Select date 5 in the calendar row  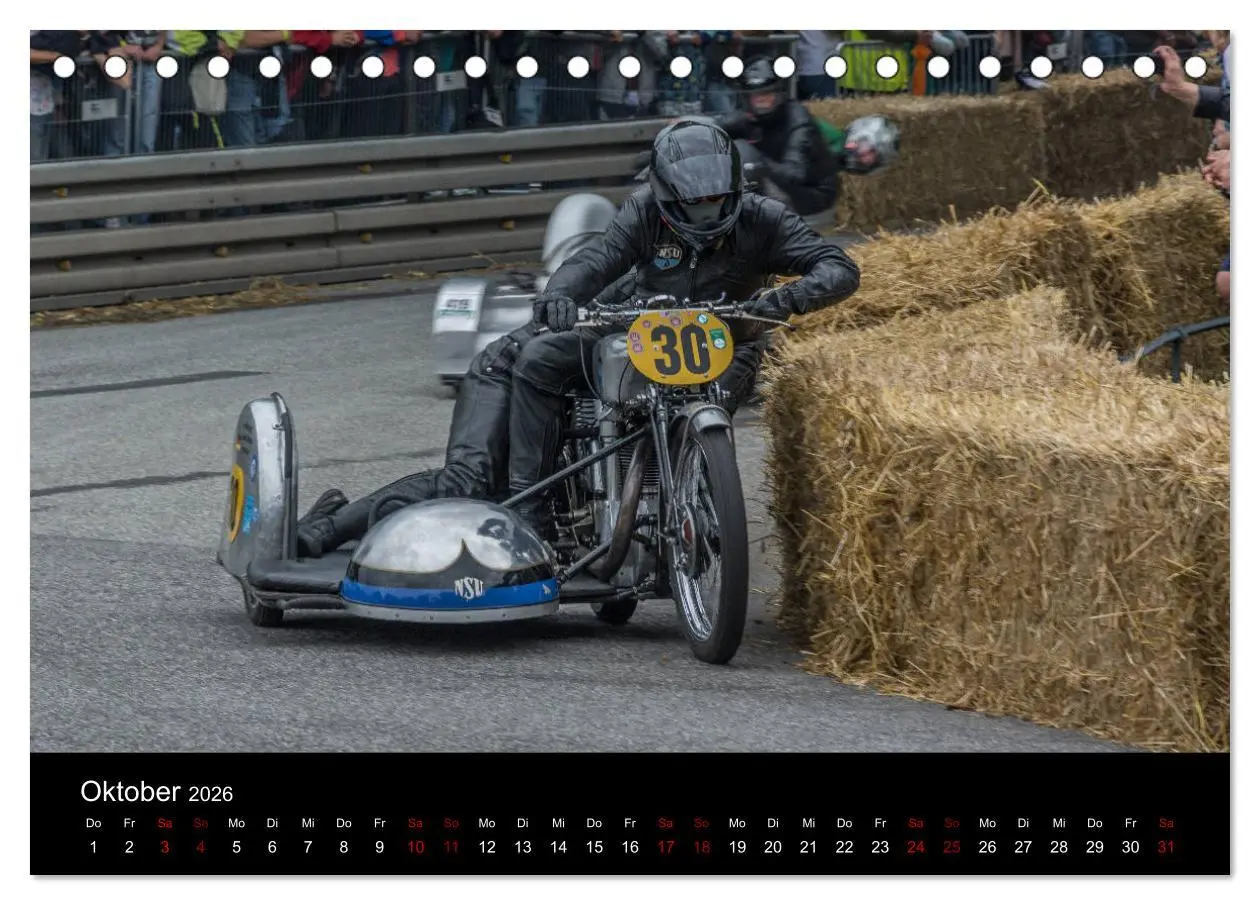[236, 847]
